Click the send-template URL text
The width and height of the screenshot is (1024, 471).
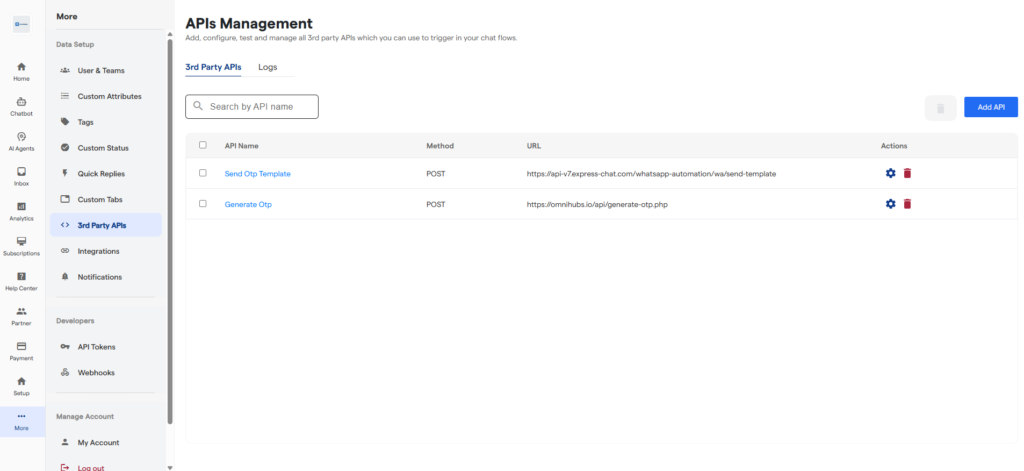tap(652, 174)
